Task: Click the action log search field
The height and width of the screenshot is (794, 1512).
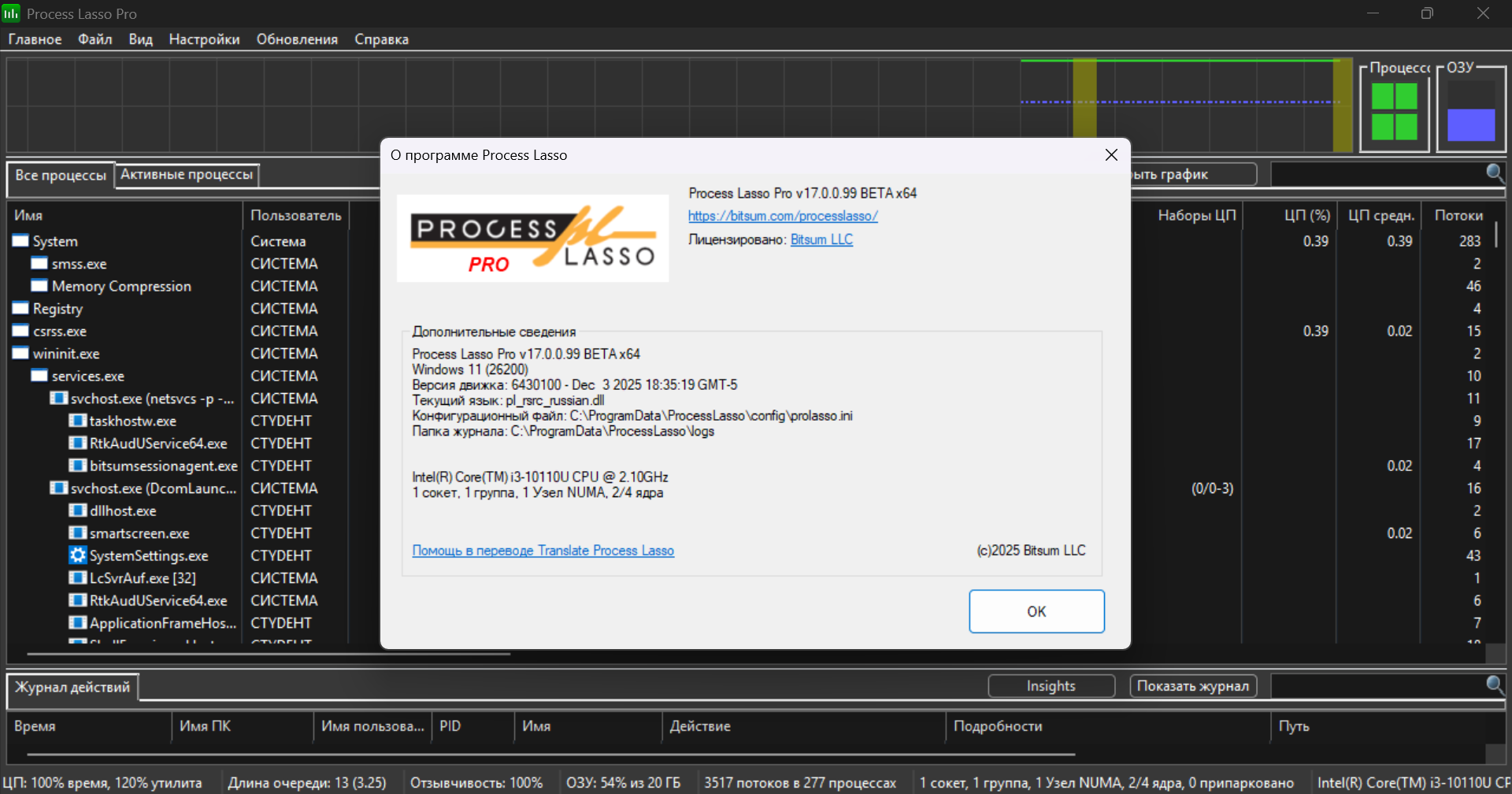Action: (1377, 686)
